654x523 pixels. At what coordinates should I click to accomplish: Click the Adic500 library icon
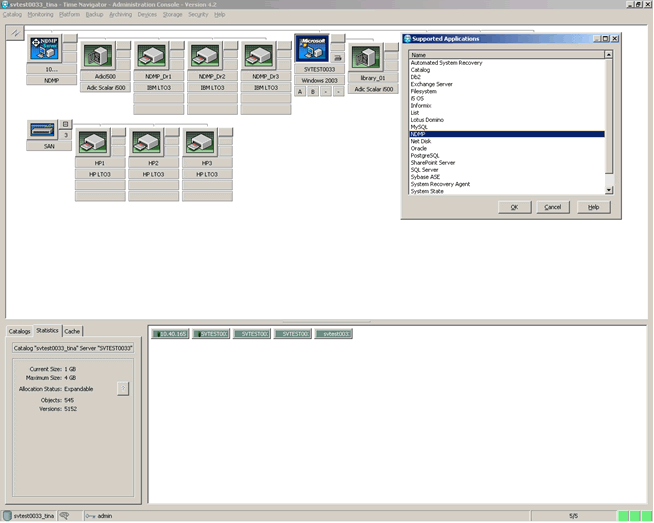coord(98,56)
